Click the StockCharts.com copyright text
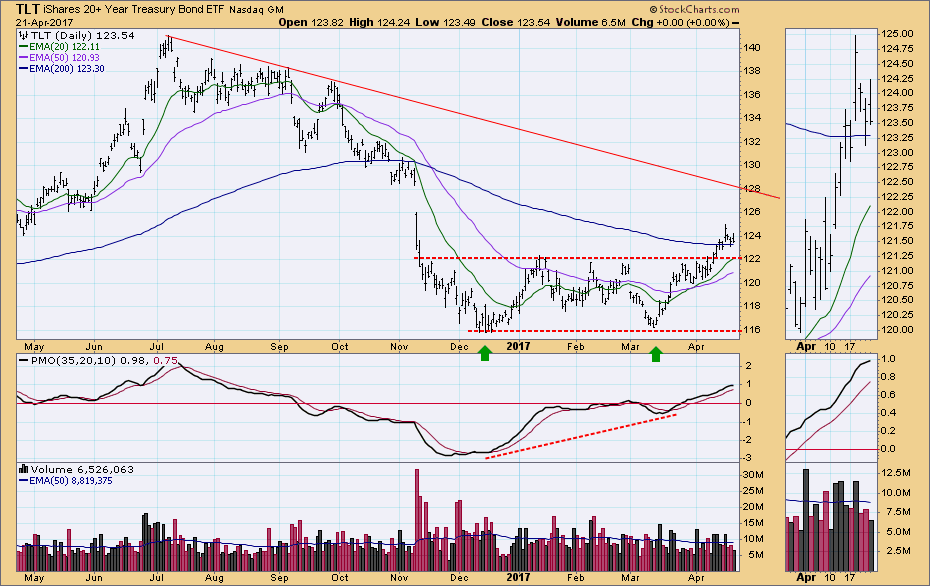 695,9
